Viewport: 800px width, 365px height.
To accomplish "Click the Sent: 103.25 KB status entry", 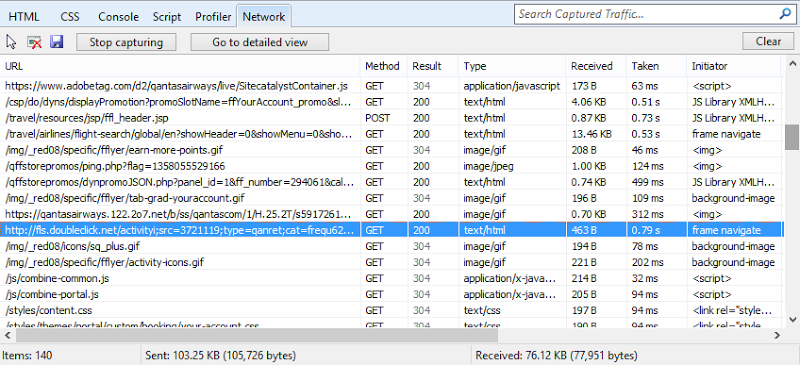I will coord(220,355).
